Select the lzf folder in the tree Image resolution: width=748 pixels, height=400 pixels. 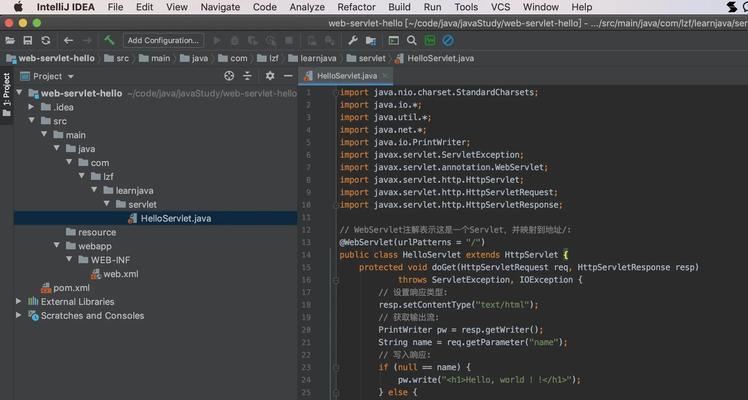point(103,176)
